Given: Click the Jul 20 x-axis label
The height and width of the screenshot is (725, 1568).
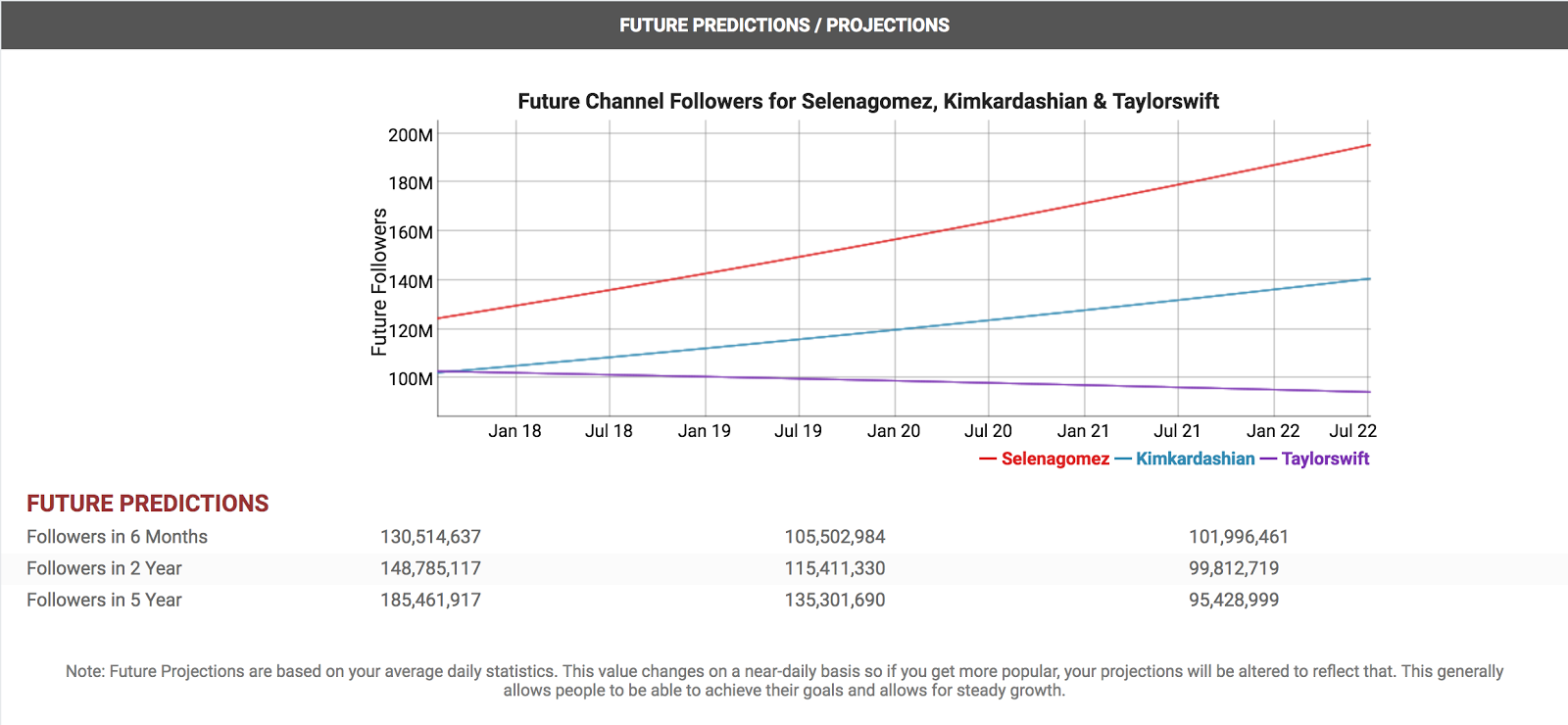Looking at the screenshot, I should [x=988, y=431].
